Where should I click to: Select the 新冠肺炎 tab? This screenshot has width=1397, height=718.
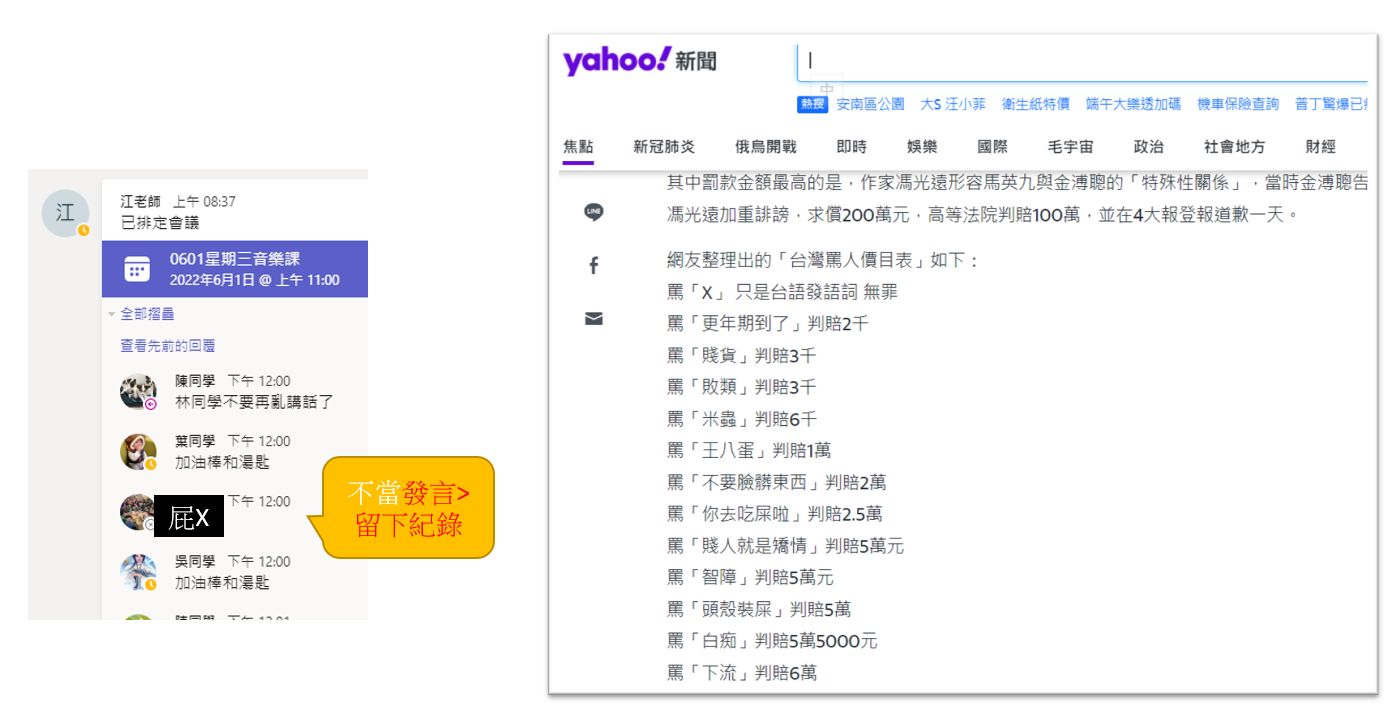[664, 147]
